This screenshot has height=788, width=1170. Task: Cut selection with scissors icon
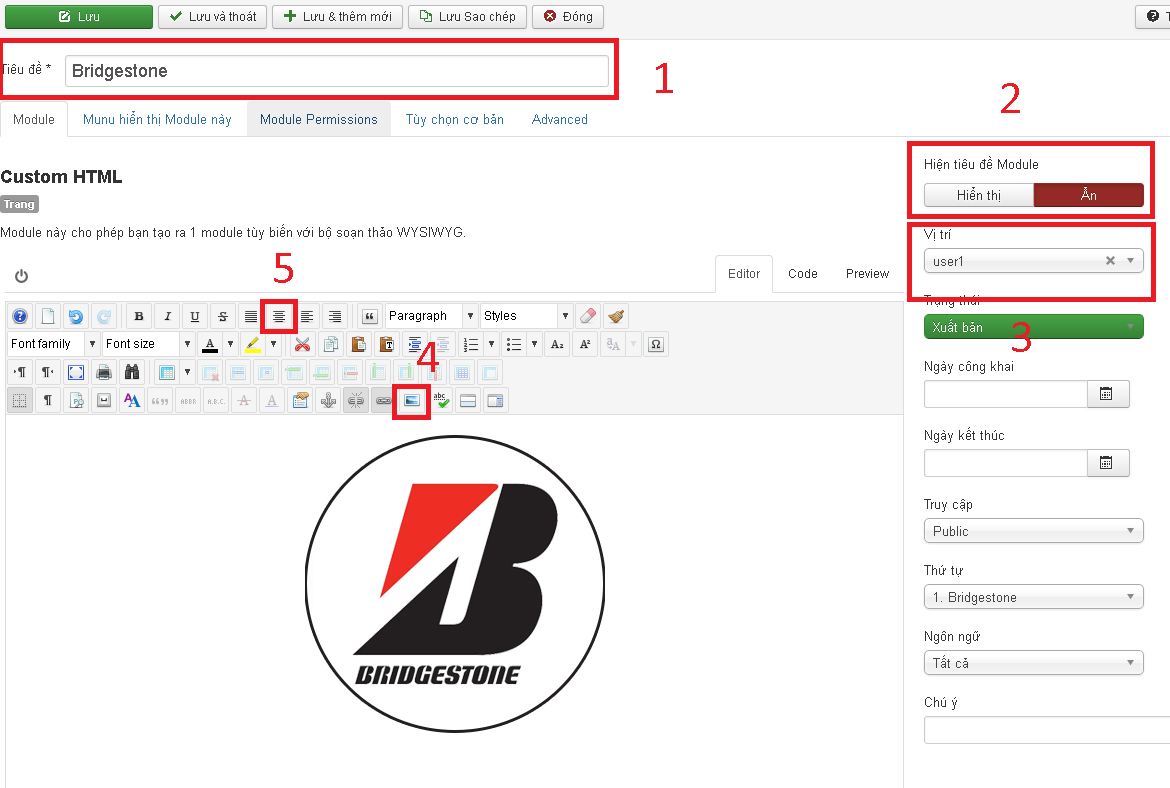point(302,344)
